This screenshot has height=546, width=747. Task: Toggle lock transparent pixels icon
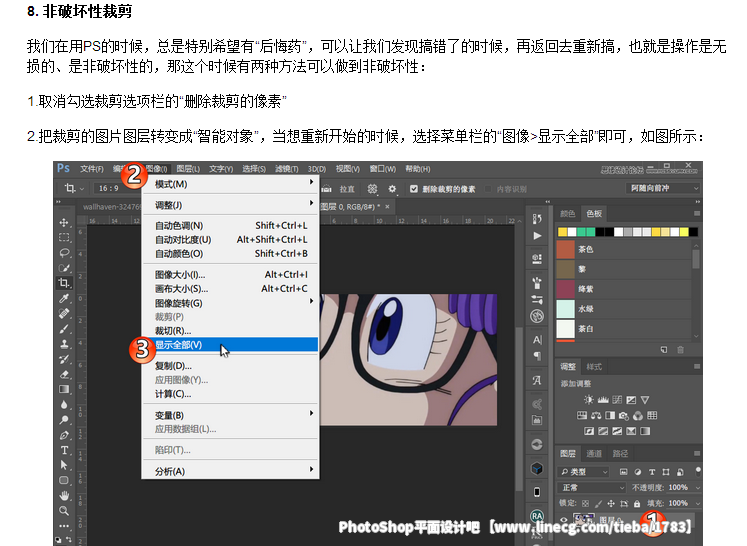click(x=585, y=503)
